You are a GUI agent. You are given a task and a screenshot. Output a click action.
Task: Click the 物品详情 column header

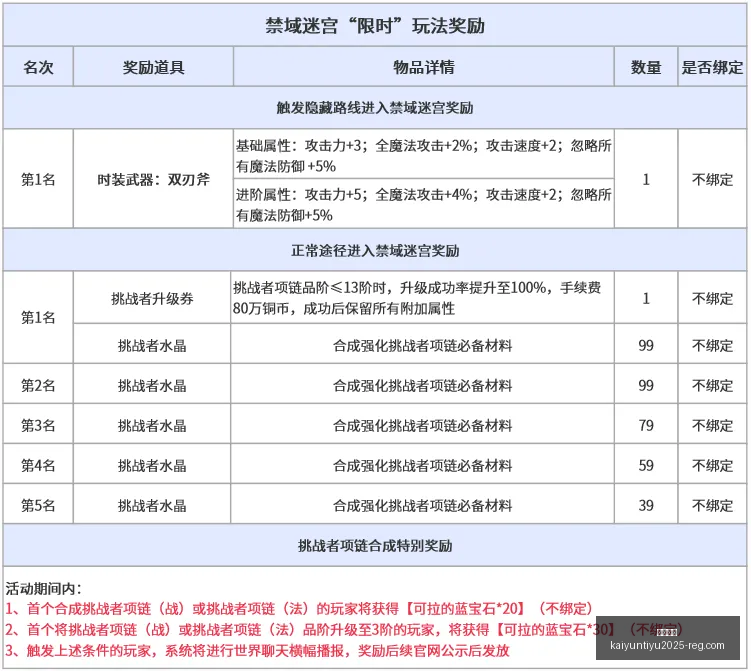coord(423,67)
